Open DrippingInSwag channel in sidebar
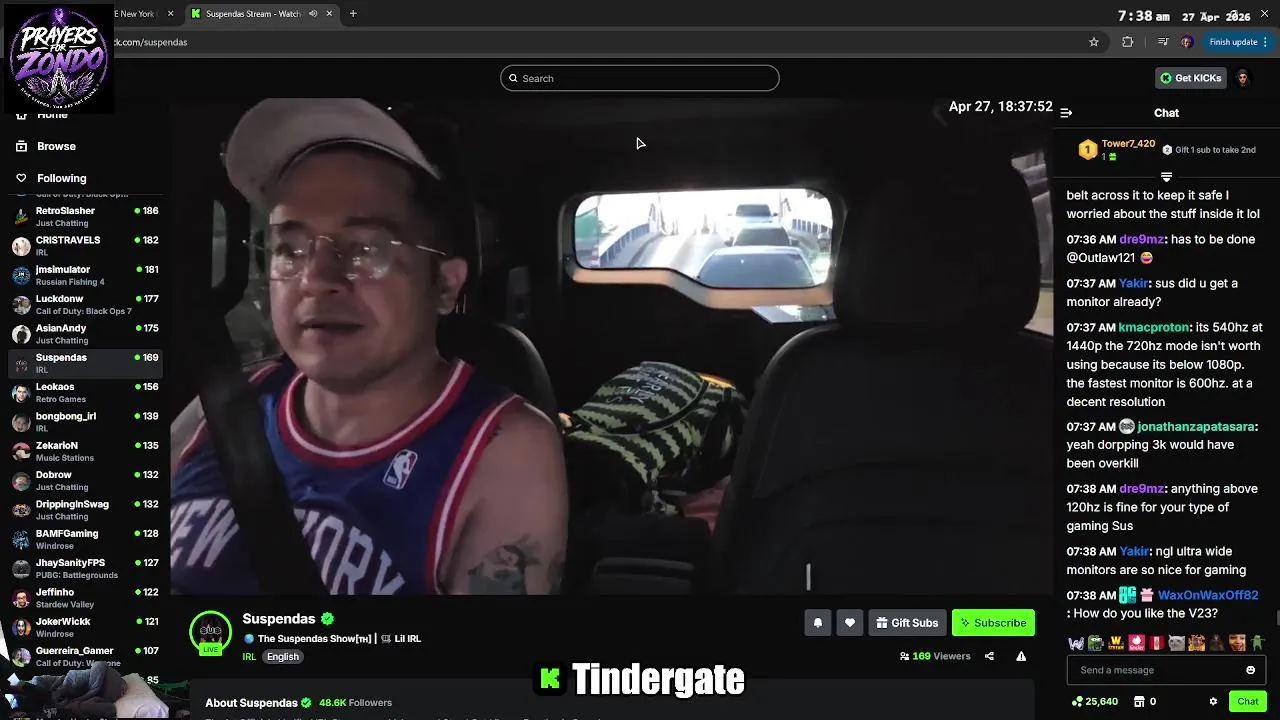 click(85, 510)
